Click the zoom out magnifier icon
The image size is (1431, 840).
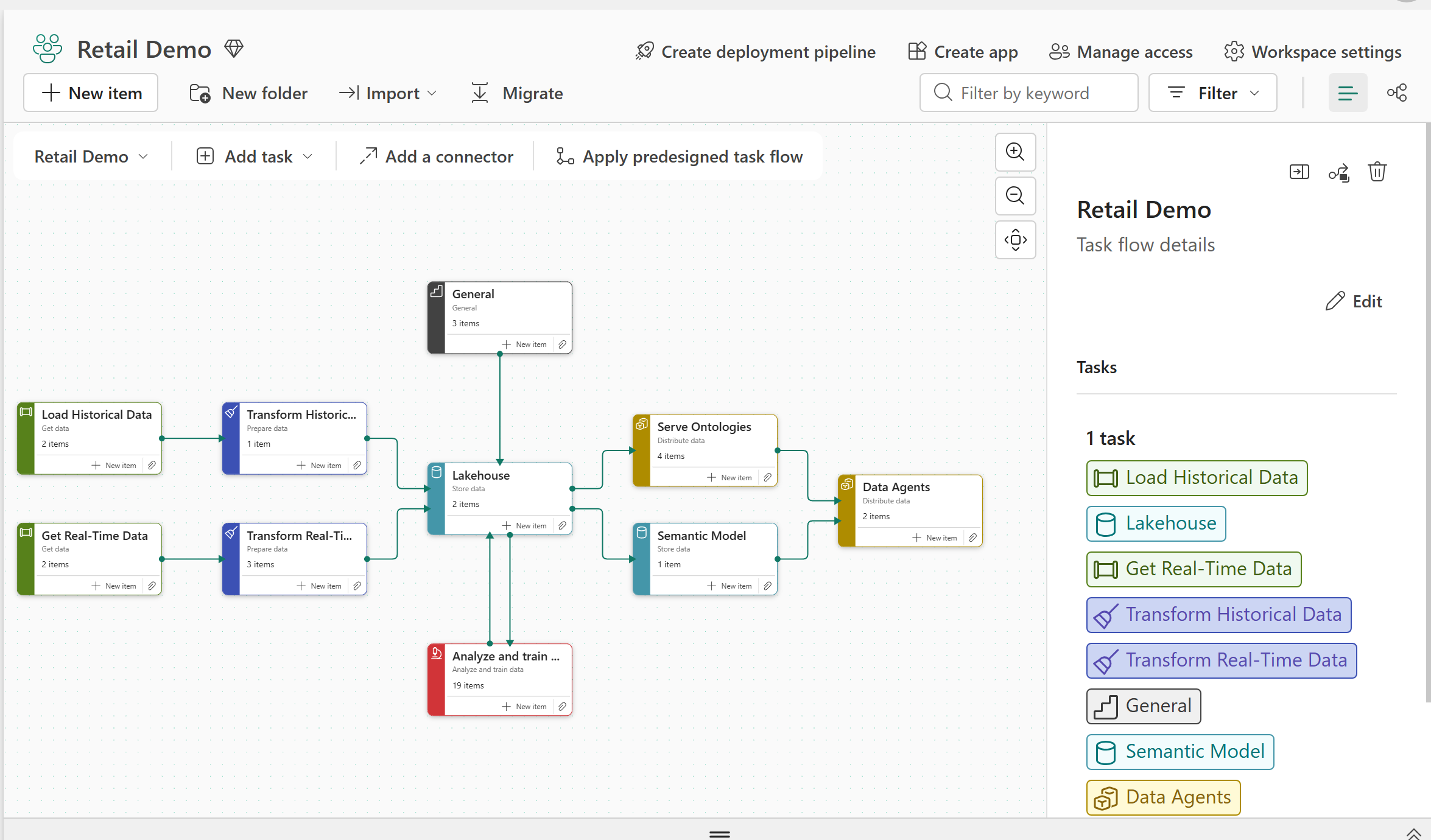point(1015,195)
